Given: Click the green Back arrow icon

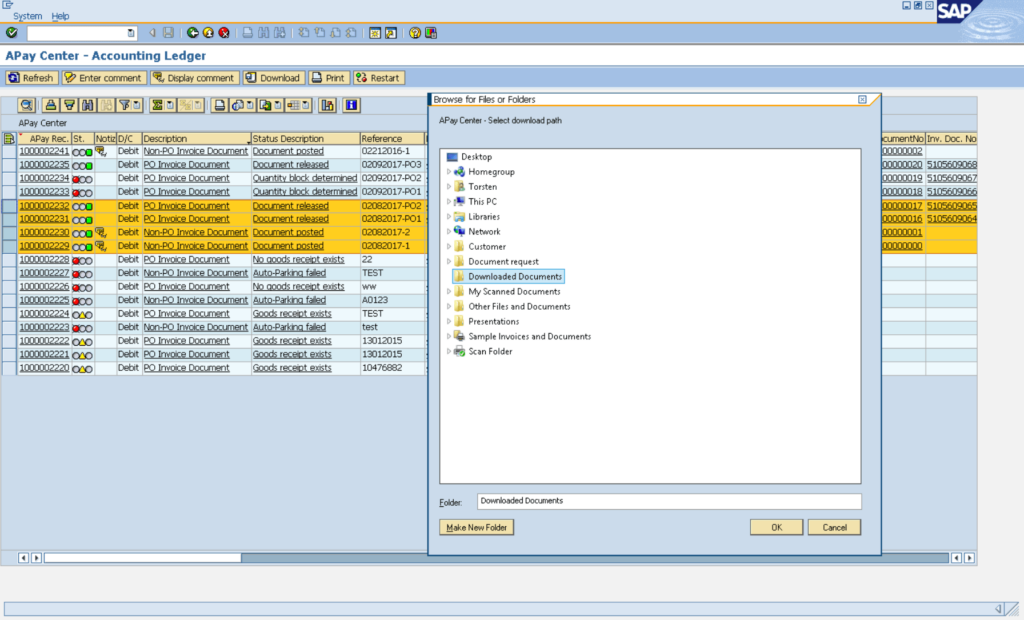Looking at the screenshot, I should tap(192, 33).
